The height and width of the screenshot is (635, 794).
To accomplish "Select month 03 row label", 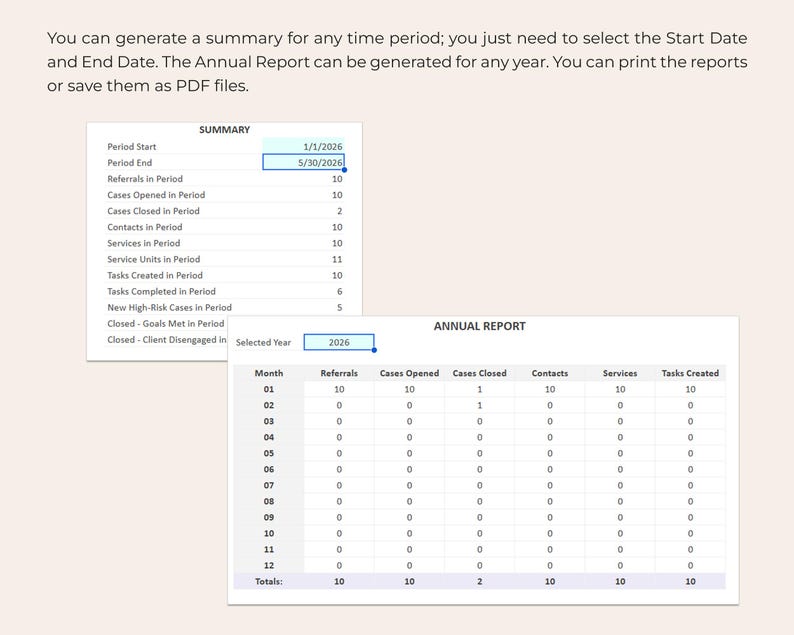I will click(269, 421).
